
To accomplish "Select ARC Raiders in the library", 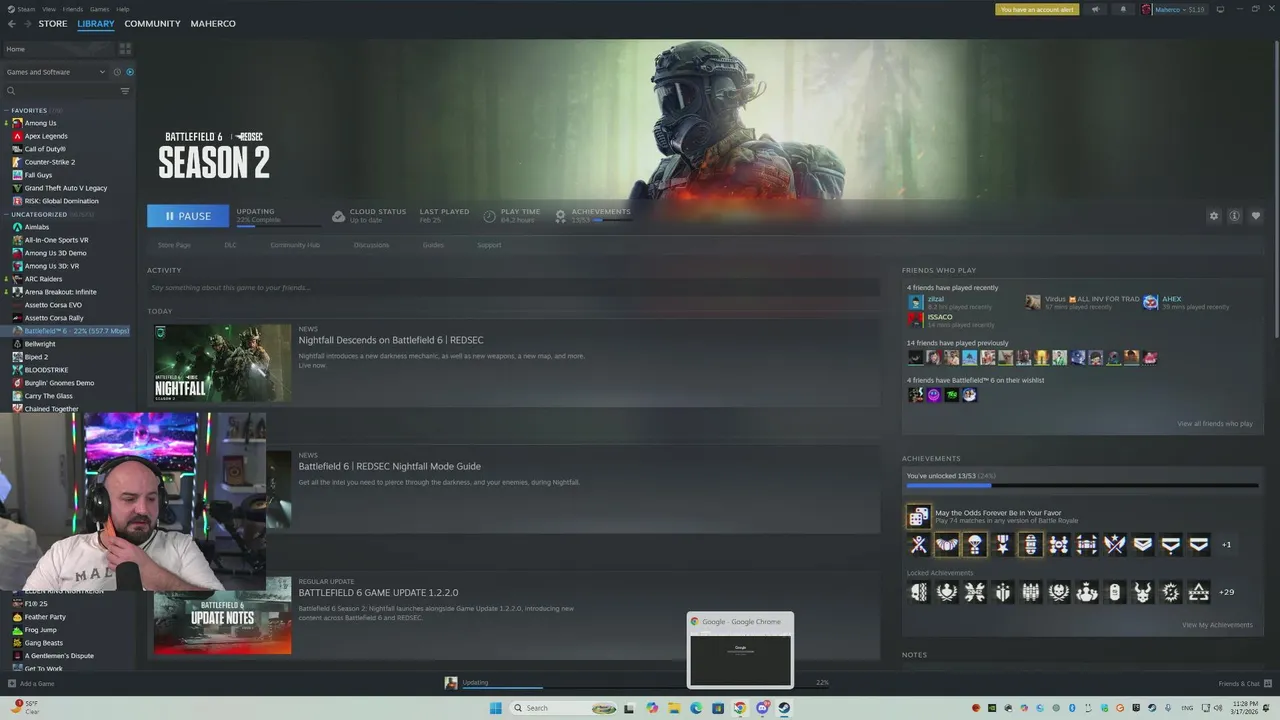I will pyautogui.click(x=42, y=279).
